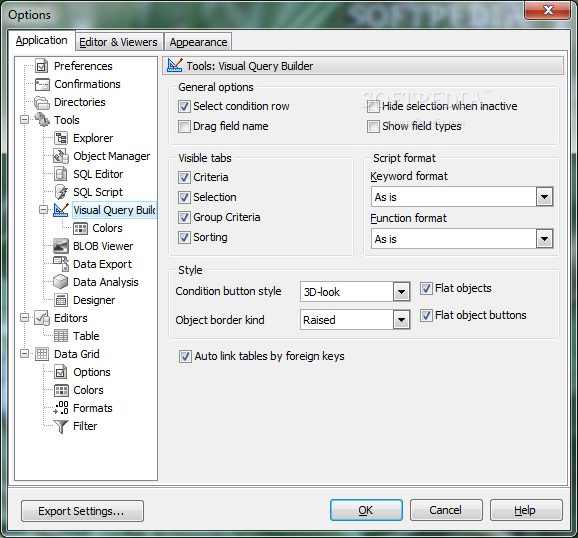Select the Confirmations label
Image resolution: width=578 pixels, height=538 pixels.
[87, 84]
